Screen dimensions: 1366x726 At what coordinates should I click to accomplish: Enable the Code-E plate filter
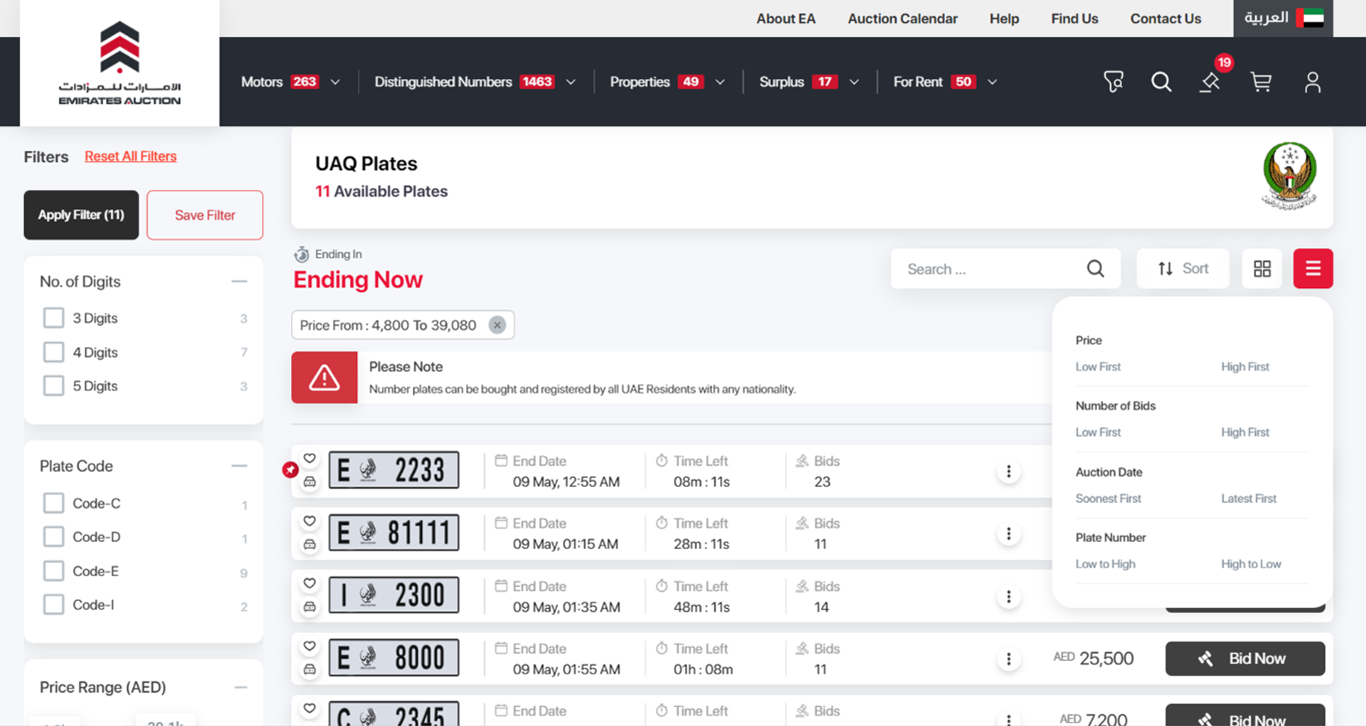pyautogui.click(x=54, y=571)
